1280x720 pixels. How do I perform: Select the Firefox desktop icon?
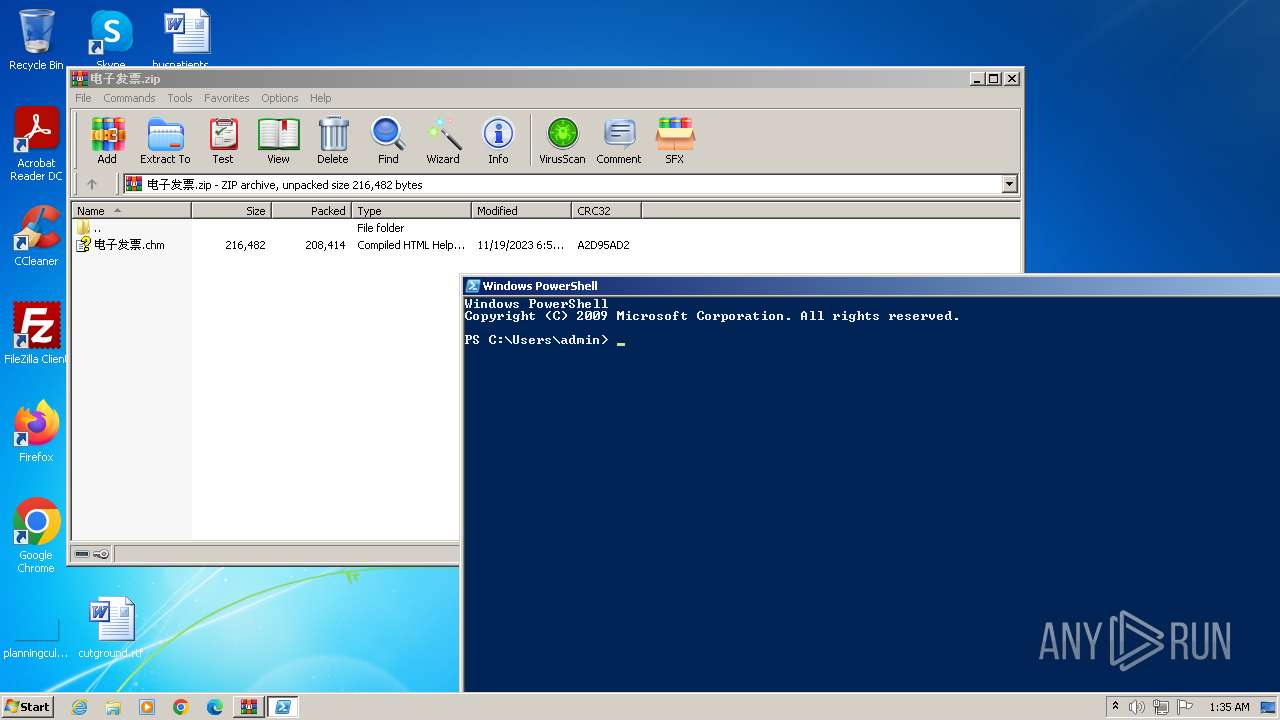pos(36,432)
